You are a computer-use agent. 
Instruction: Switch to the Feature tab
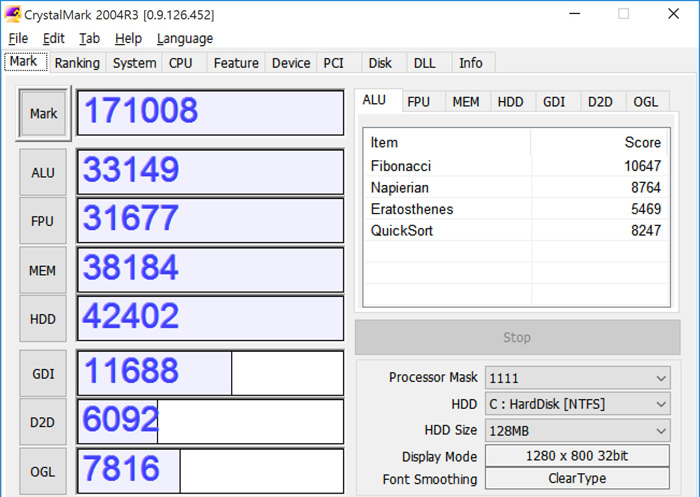[x=236, y=63]
